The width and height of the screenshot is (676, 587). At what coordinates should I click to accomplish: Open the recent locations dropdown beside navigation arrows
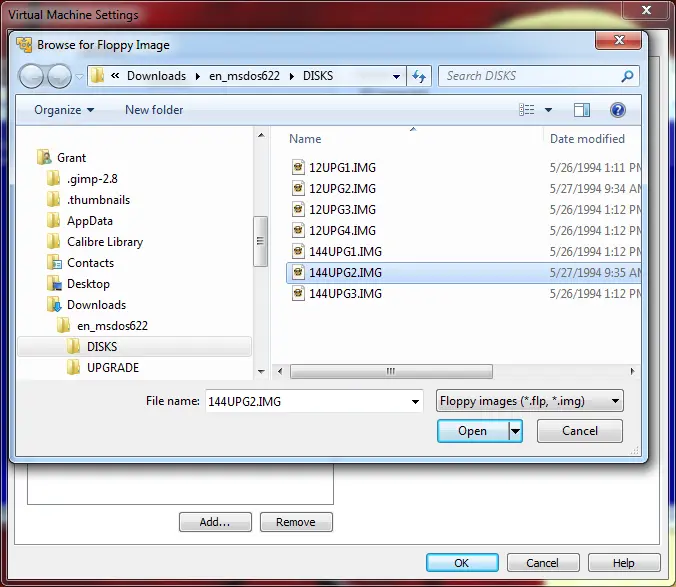click(79, 77)
